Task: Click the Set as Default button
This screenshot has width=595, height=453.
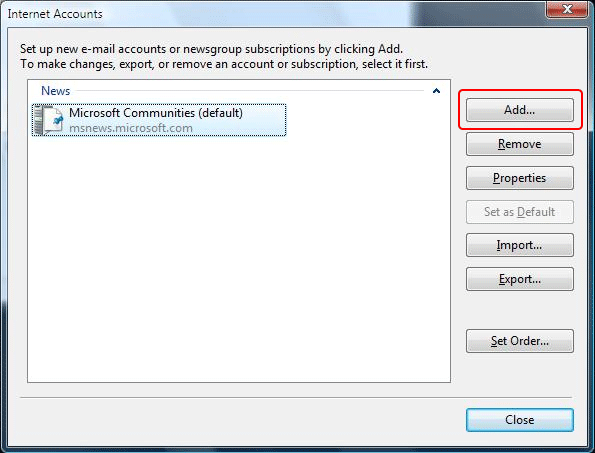Action: (x=519, y=212)
